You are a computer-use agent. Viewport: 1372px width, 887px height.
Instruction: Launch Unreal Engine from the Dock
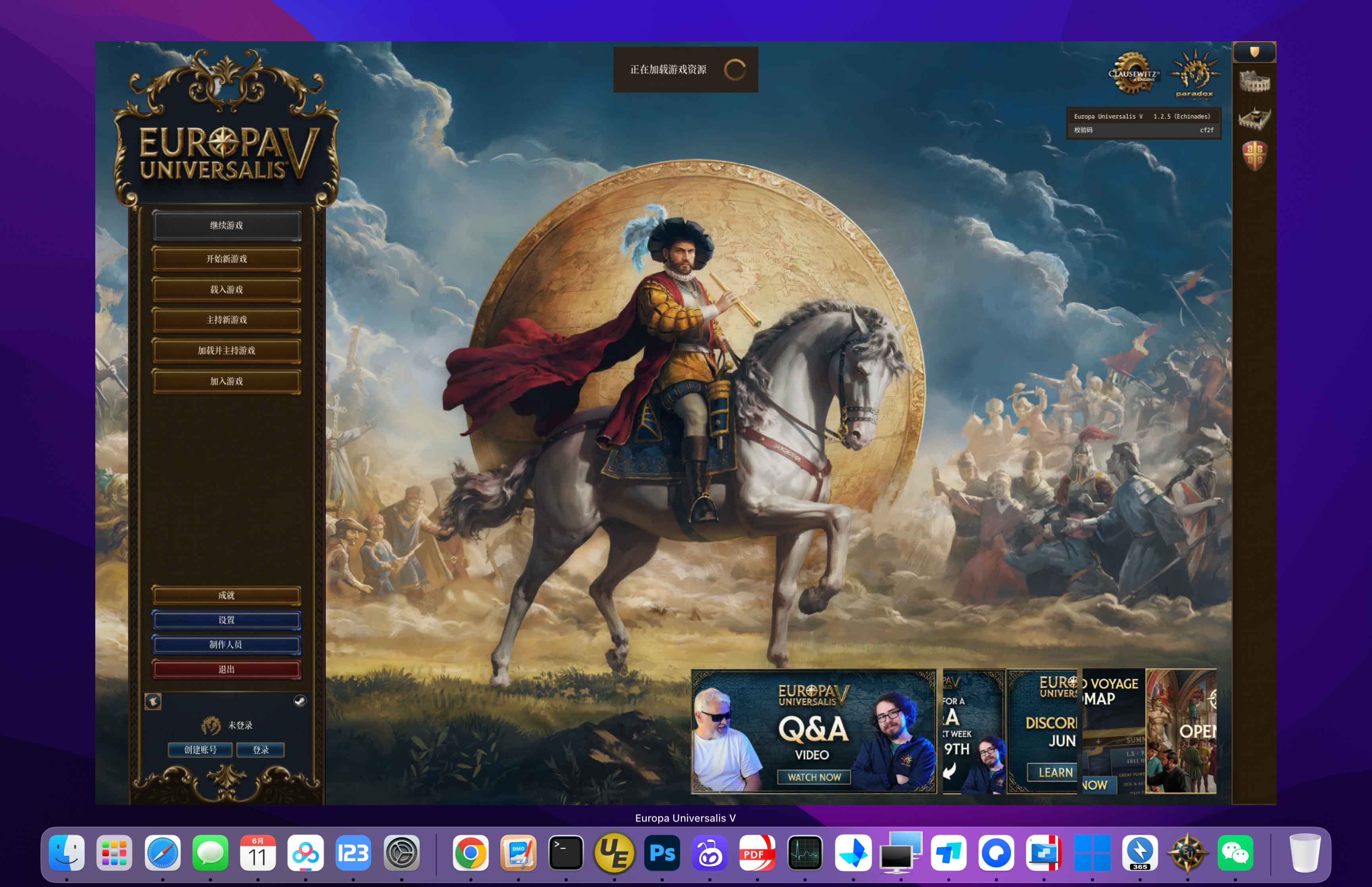pyautogui.click(x=614, y=852)
